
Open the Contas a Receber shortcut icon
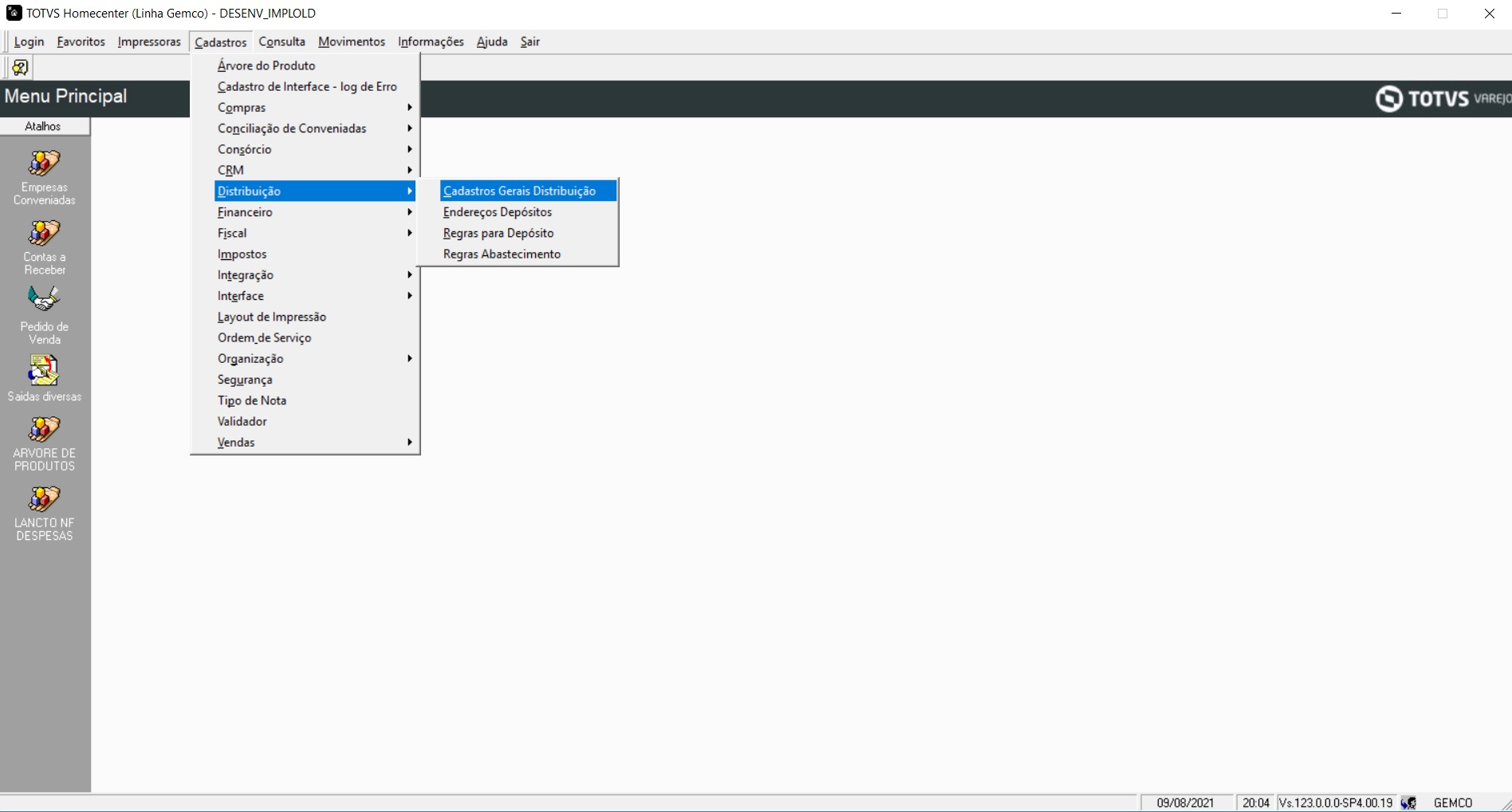click(44, 233)
